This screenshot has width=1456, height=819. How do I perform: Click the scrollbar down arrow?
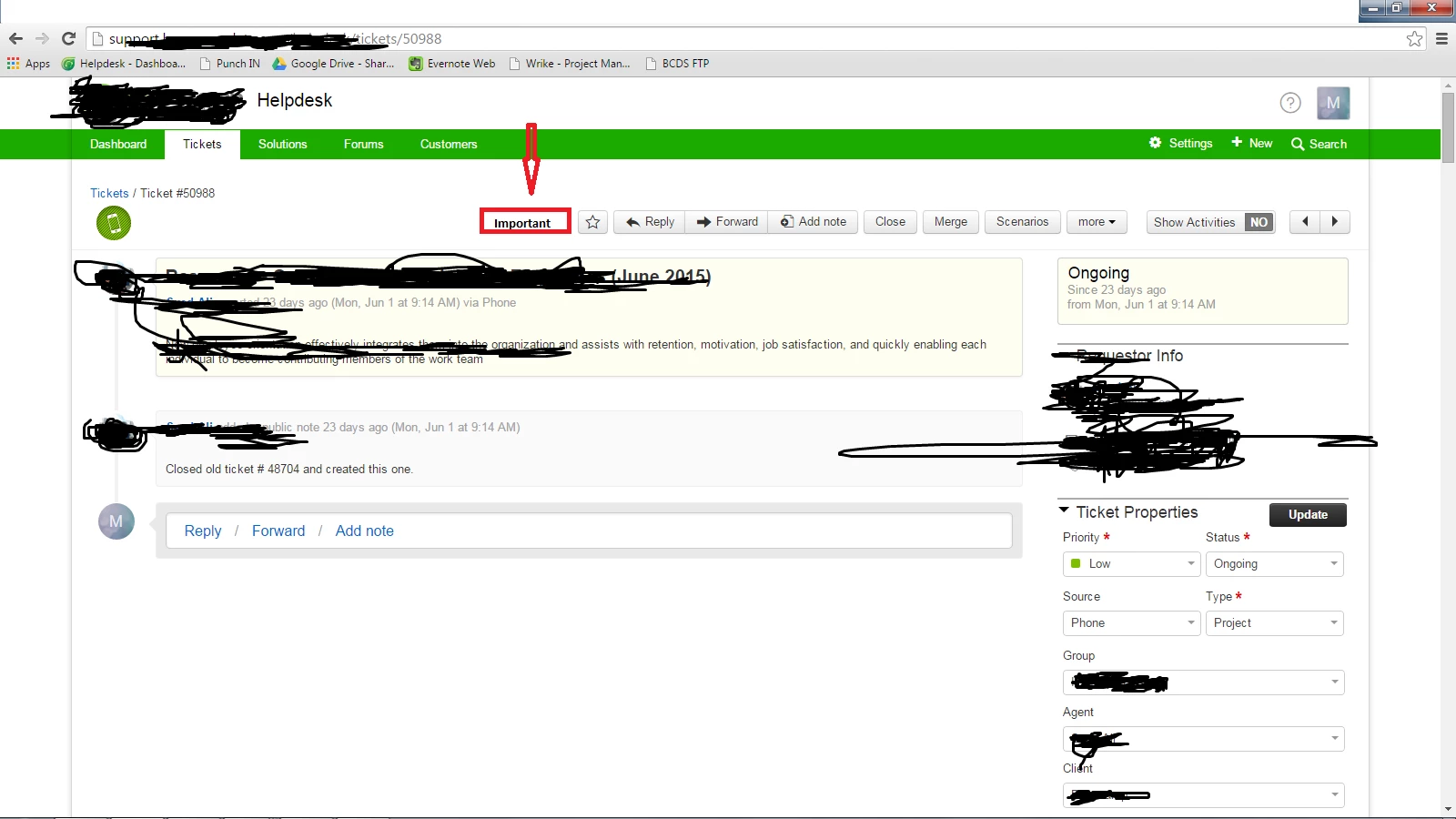(1448, 809)
